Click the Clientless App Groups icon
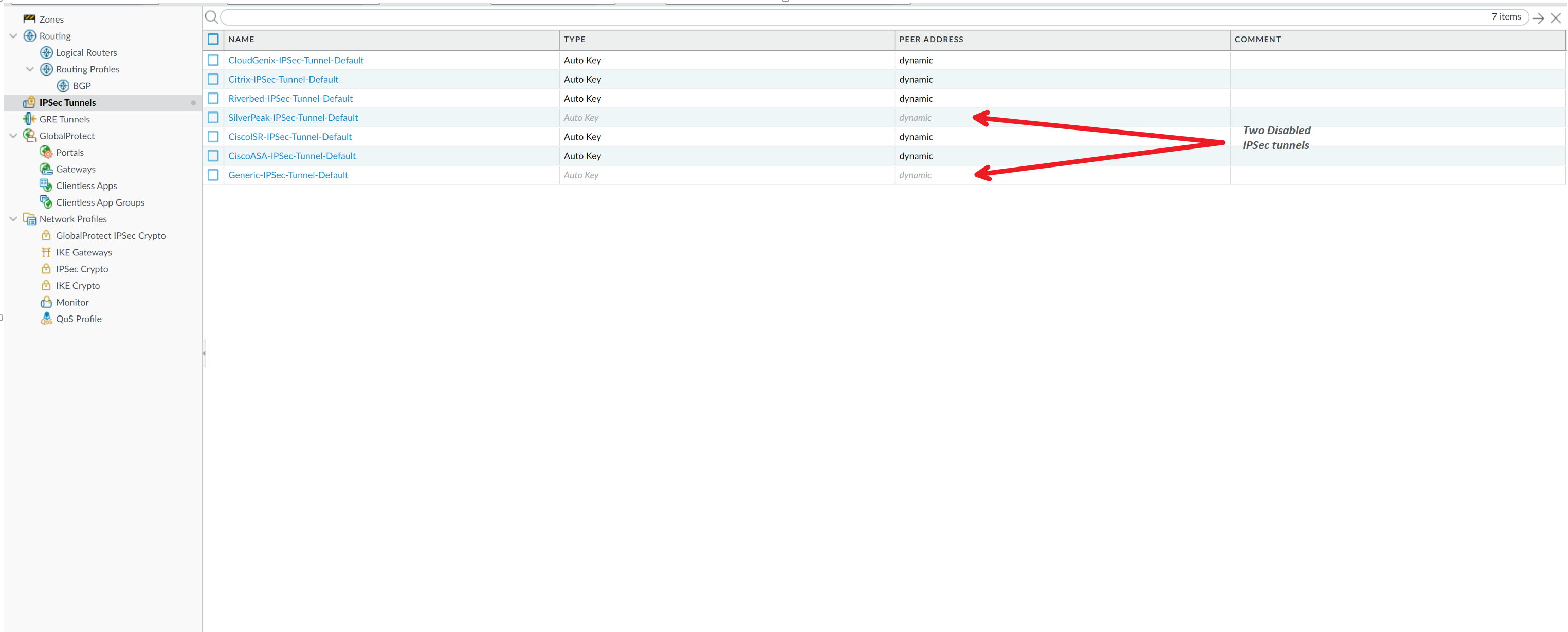Image resolution: width=1568 pixels, height=632 pixels. [x=46, y=202]
